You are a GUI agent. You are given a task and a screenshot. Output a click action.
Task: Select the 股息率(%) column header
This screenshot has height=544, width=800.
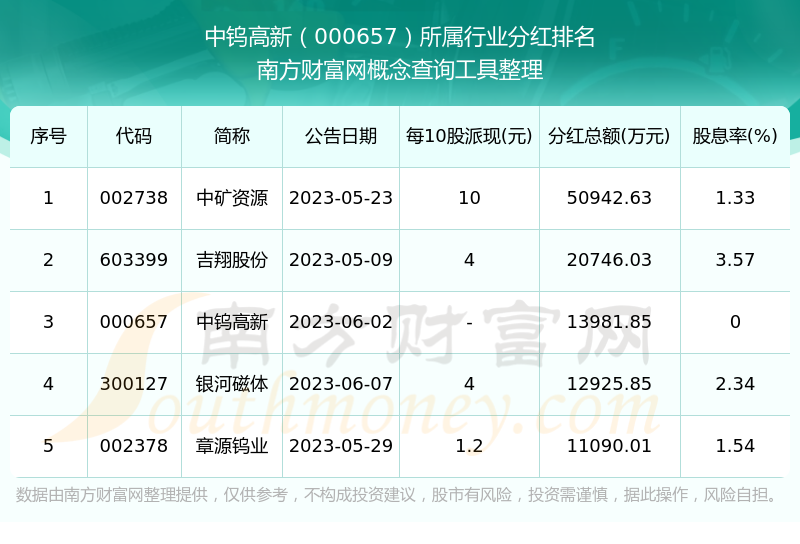(x=735, y=136)
